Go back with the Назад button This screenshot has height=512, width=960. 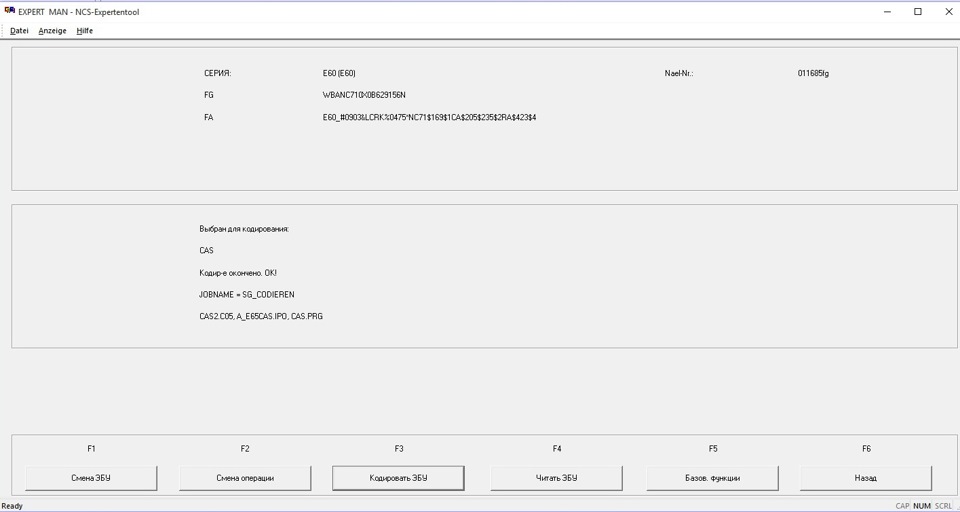866,478
